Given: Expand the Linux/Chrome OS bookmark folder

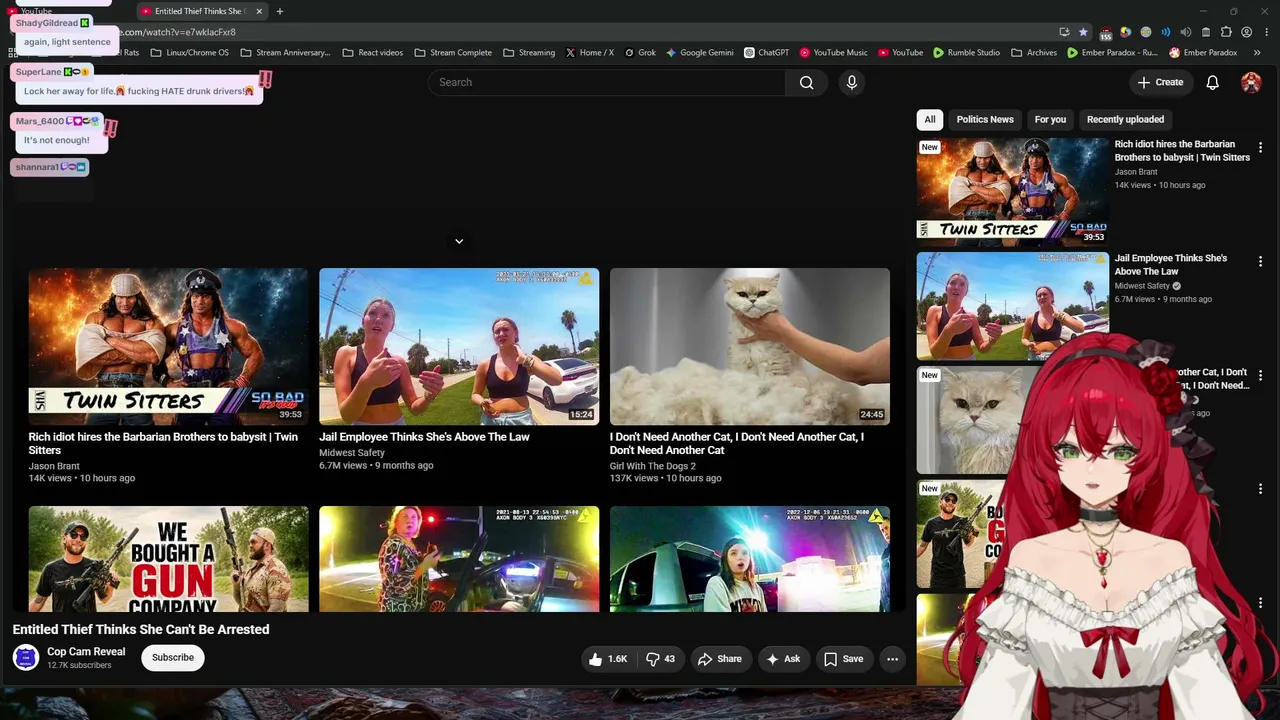Looking at the screenshot, I should coord(189,52).
